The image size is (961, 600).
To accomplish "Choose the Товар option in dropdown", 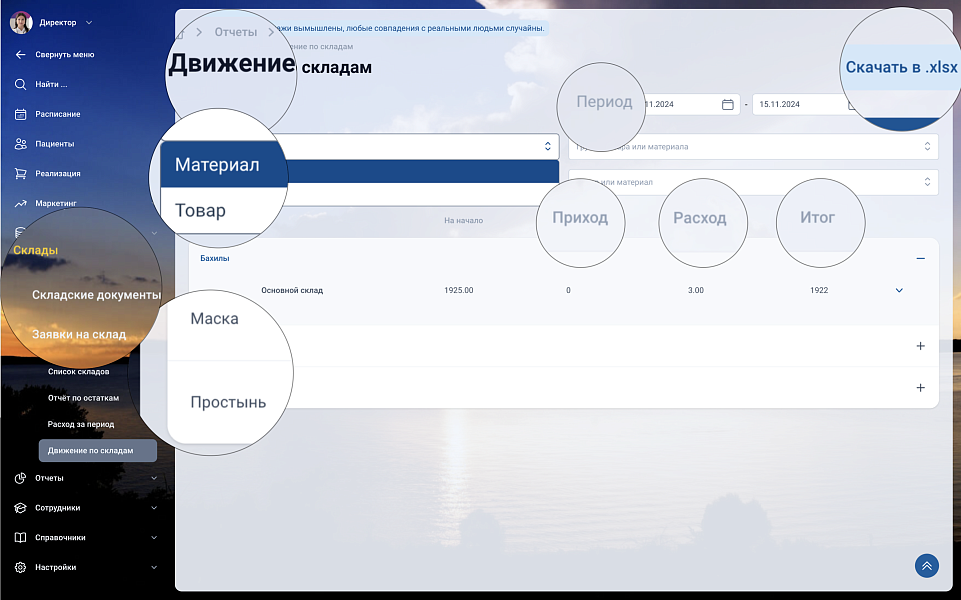I will pos(201,211).
